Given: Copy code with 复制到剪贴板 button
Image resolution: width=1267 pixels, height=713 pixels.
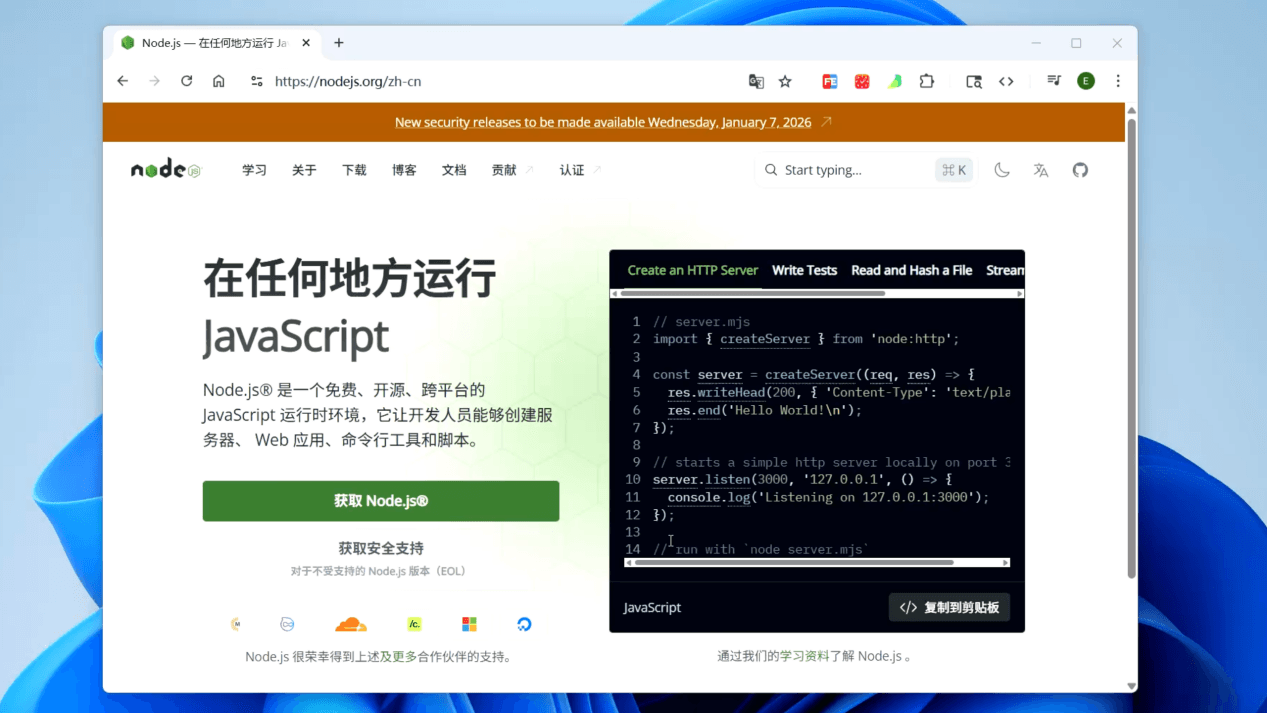Looking at the screenshot, I should coord(949,607).
